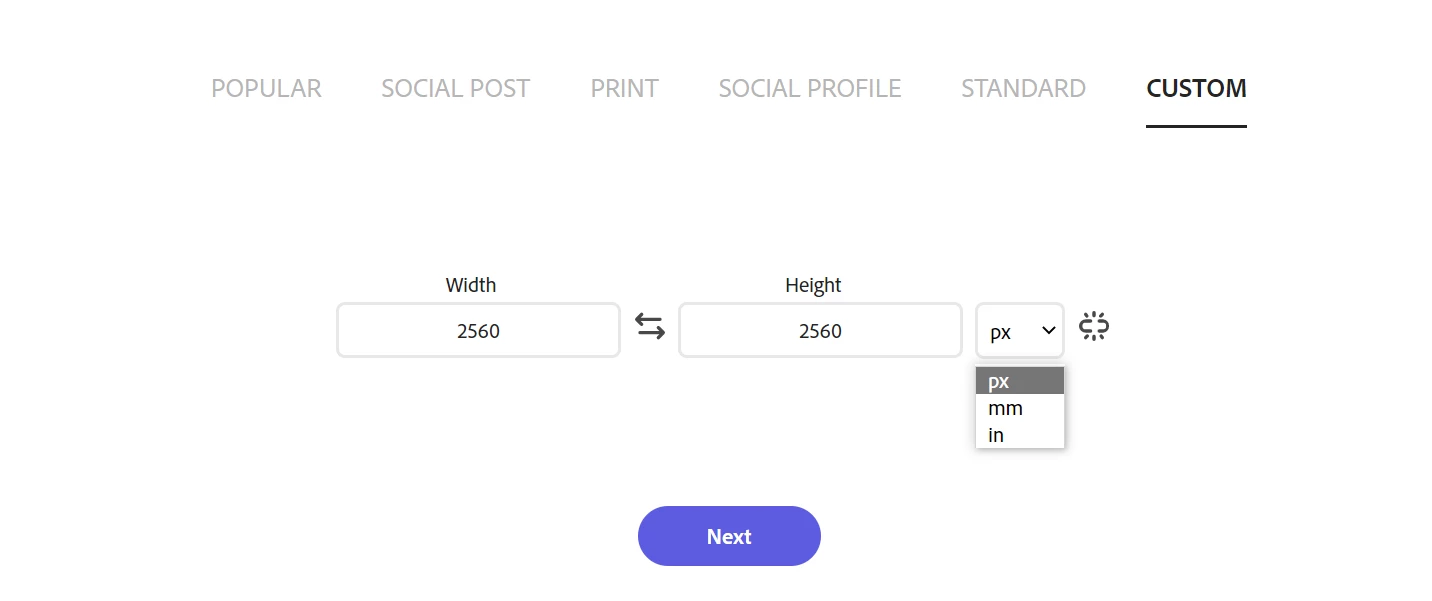Viewport: 1432px width, 601px height.
Task: Collapse the unit dropdown via its chevron
Action: 1048,330
